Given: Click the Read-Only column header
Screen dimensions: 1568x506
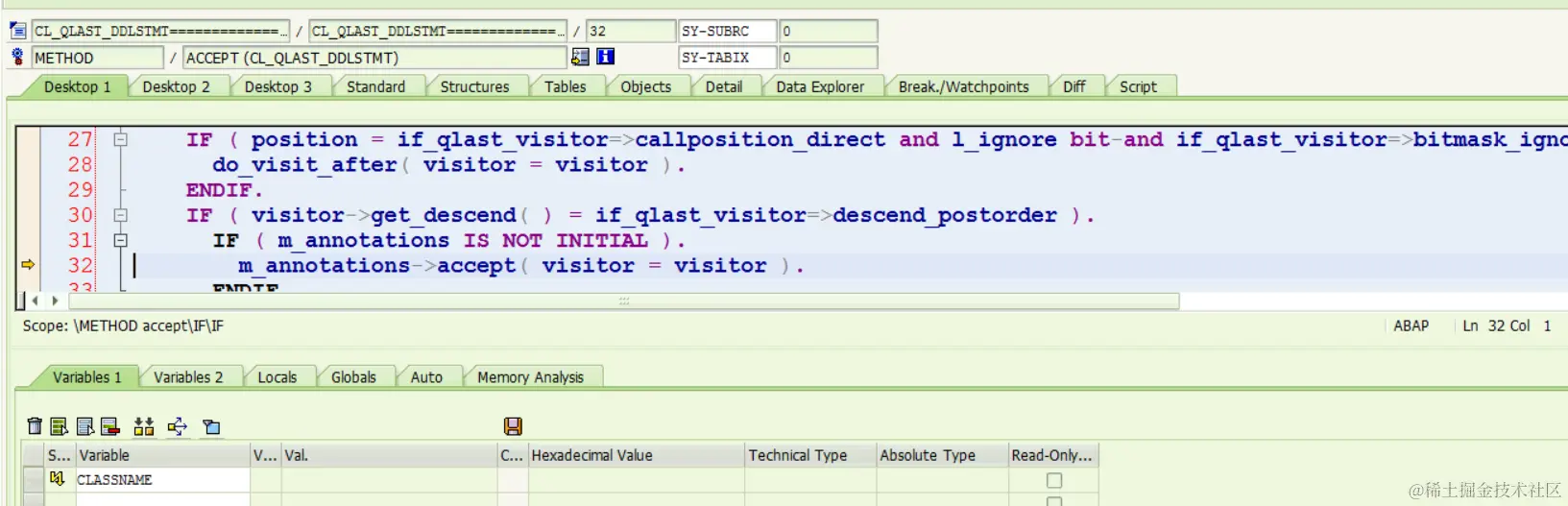Looking at the screenshot, I should [1052, 455].
